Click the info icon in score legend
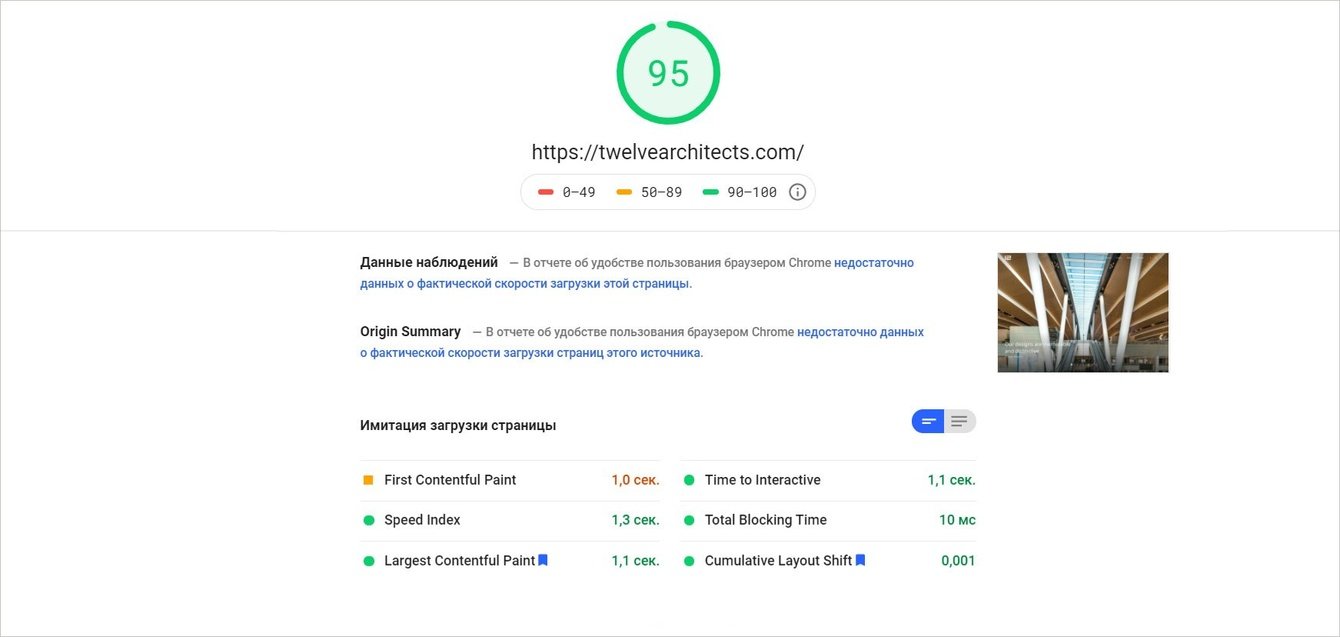This screenshot has width=1340, height=637. 797,192
